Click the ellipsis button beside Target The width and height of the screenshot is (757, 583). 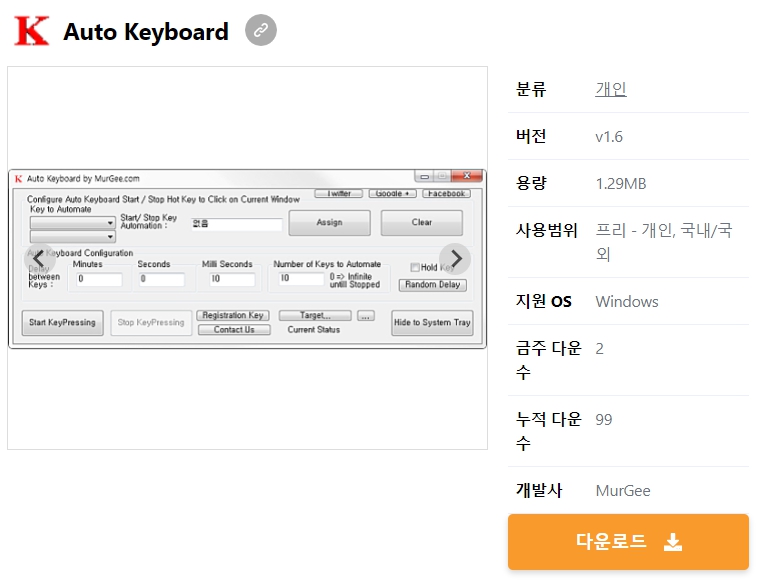click(x=365, y=316)
